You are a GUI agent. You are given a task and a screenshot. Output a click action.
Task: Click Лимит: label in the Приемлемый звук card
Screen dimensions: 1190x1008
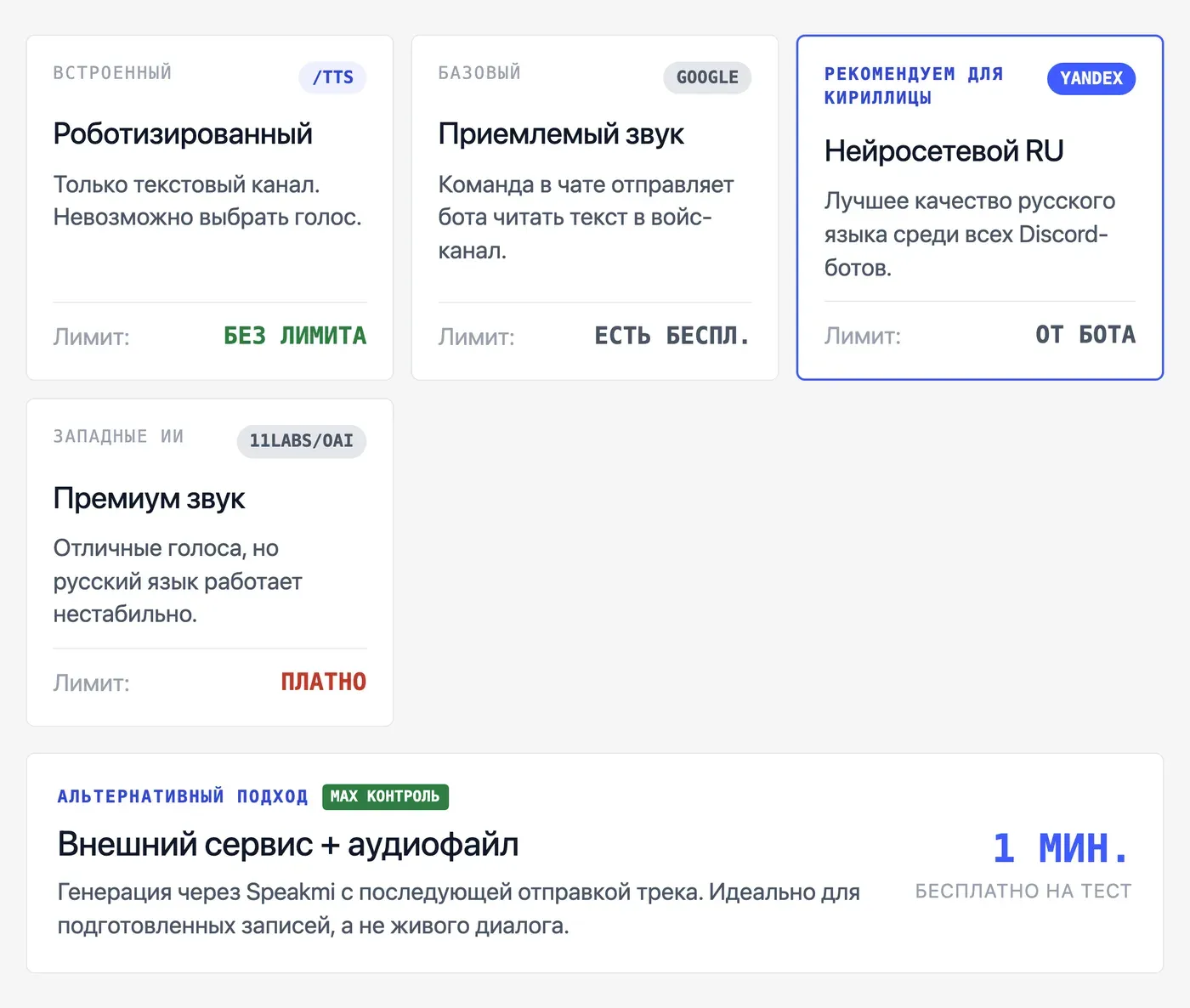[x=477, y=337]
